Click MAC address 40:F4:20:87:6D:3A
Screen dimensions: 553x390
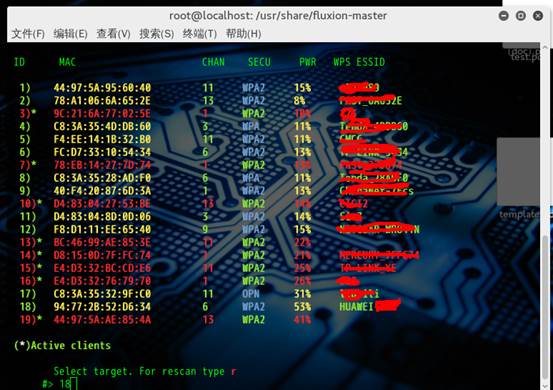click(102, 191)
